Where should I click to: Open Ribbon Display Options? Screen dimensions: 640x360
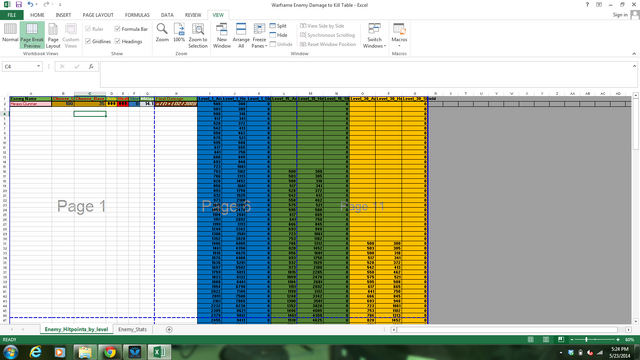[x=599, y=4]
